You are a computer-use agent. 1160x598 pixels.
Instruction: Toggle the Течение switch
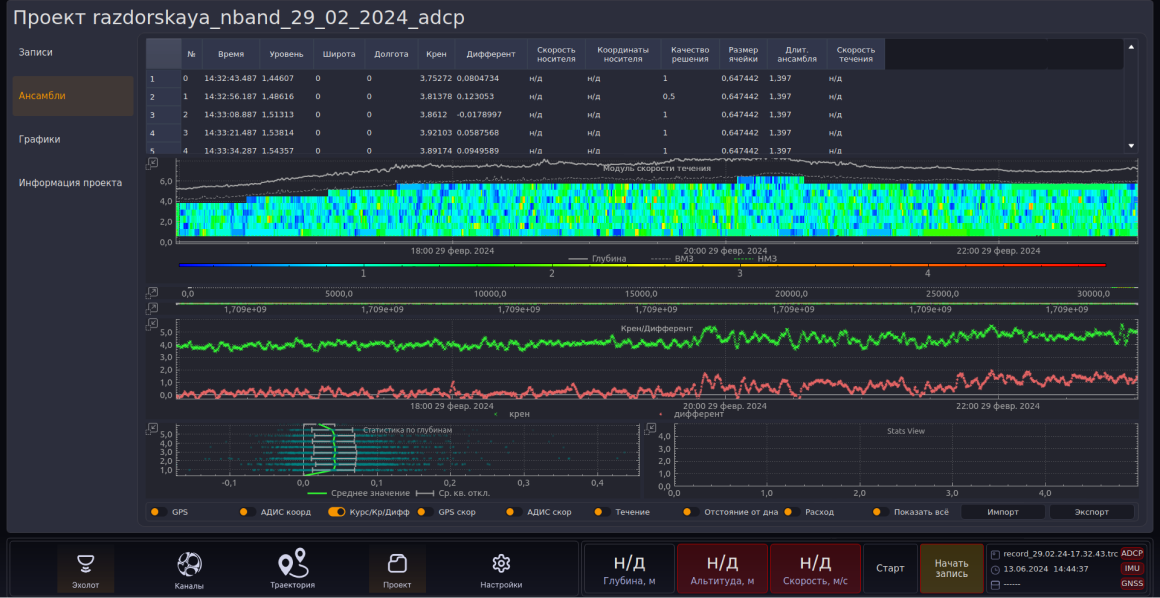tap(602, 511)
